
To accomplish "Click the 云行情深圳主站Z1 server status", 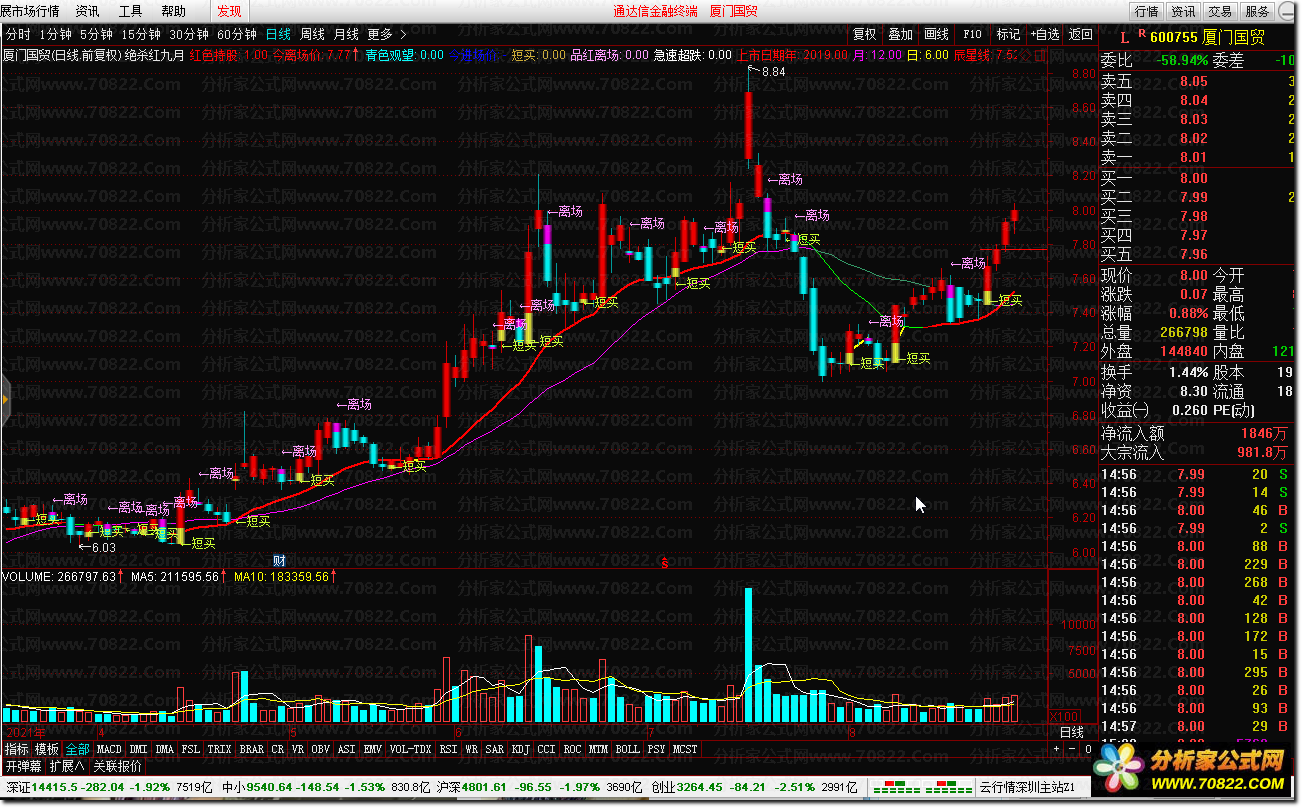I will coord(1027,788).
